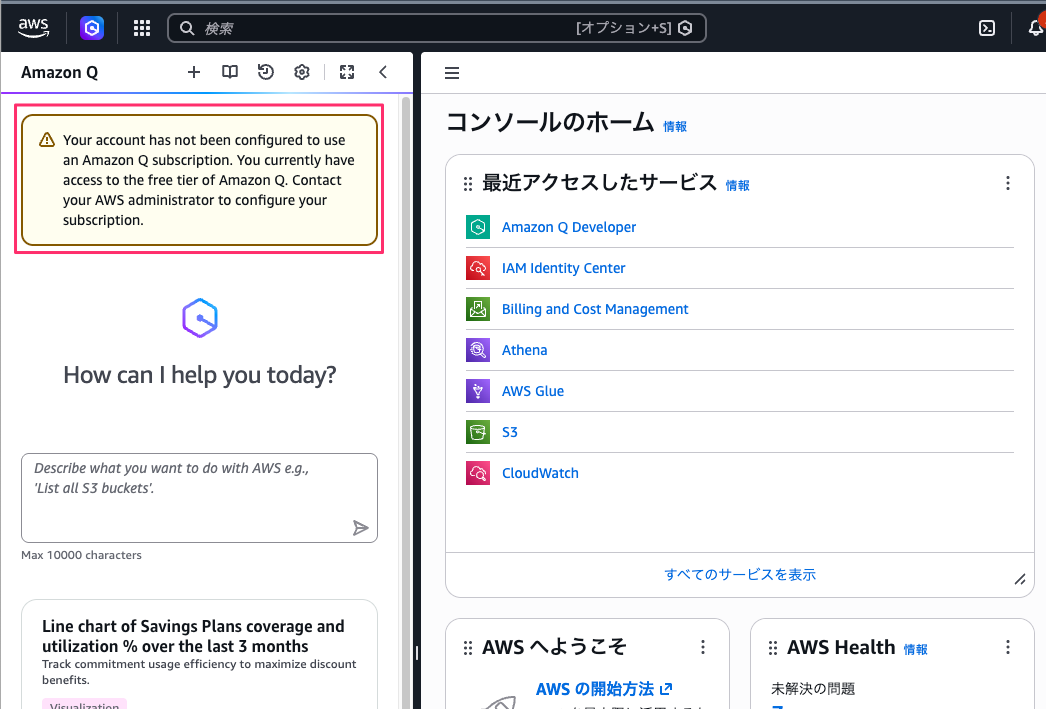Screen dimensions: 1046x709
Task: Open the Amazon Q prompt library book icon
Action: pyautogui.click(x=230, y=72)
